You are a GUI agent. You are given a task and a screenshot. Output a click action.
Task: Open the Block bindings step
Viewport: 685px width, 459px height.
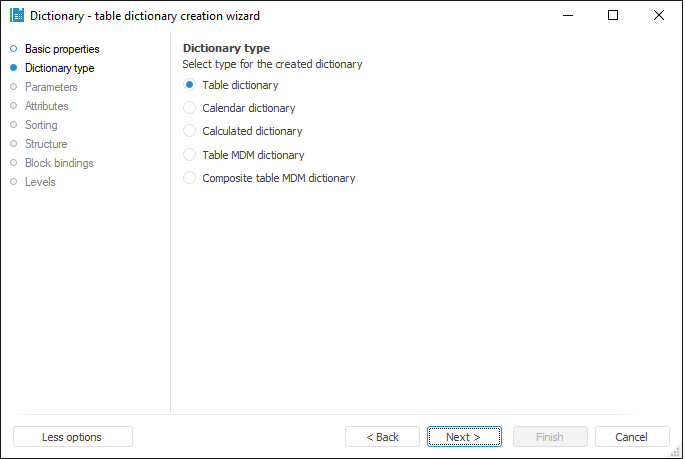[59, 163]
